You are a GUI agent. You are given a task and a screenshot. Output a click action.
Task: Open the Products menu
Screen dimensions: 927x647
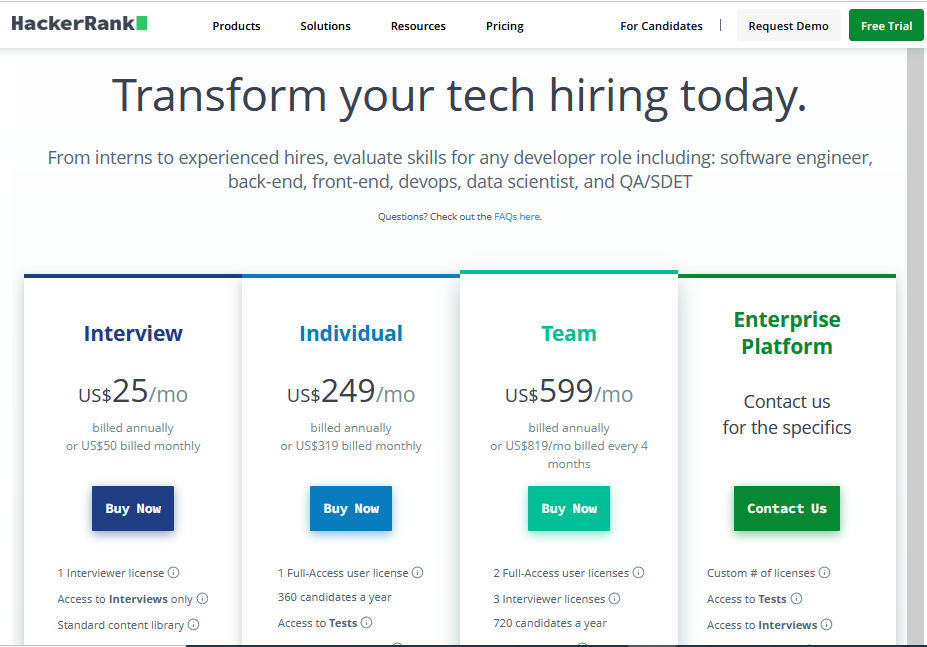pyautogui.click(x=236, y=26)
